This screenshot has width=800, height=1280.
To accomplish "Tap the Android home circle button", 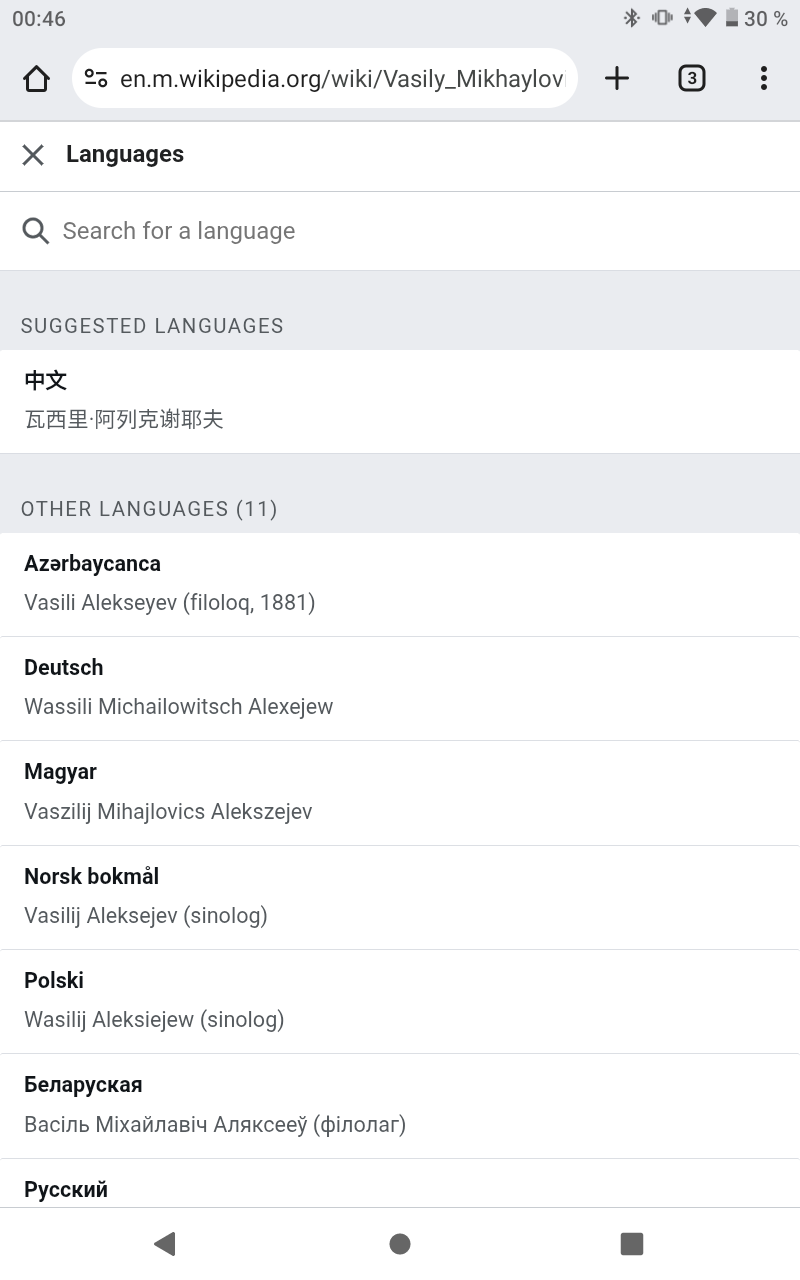I will coord(400,1243).
